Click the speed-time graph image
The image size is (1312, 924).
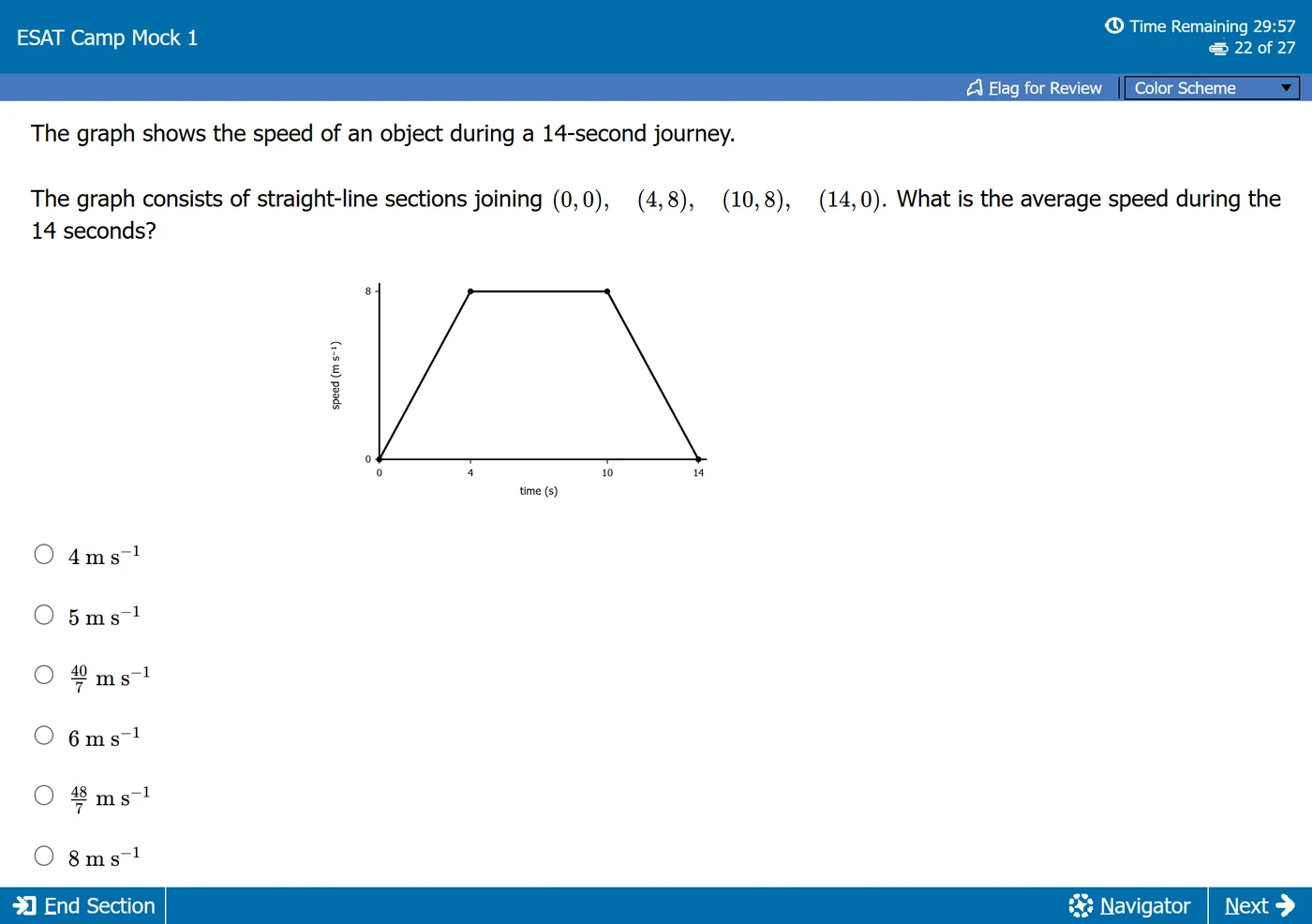pos(518,389)
